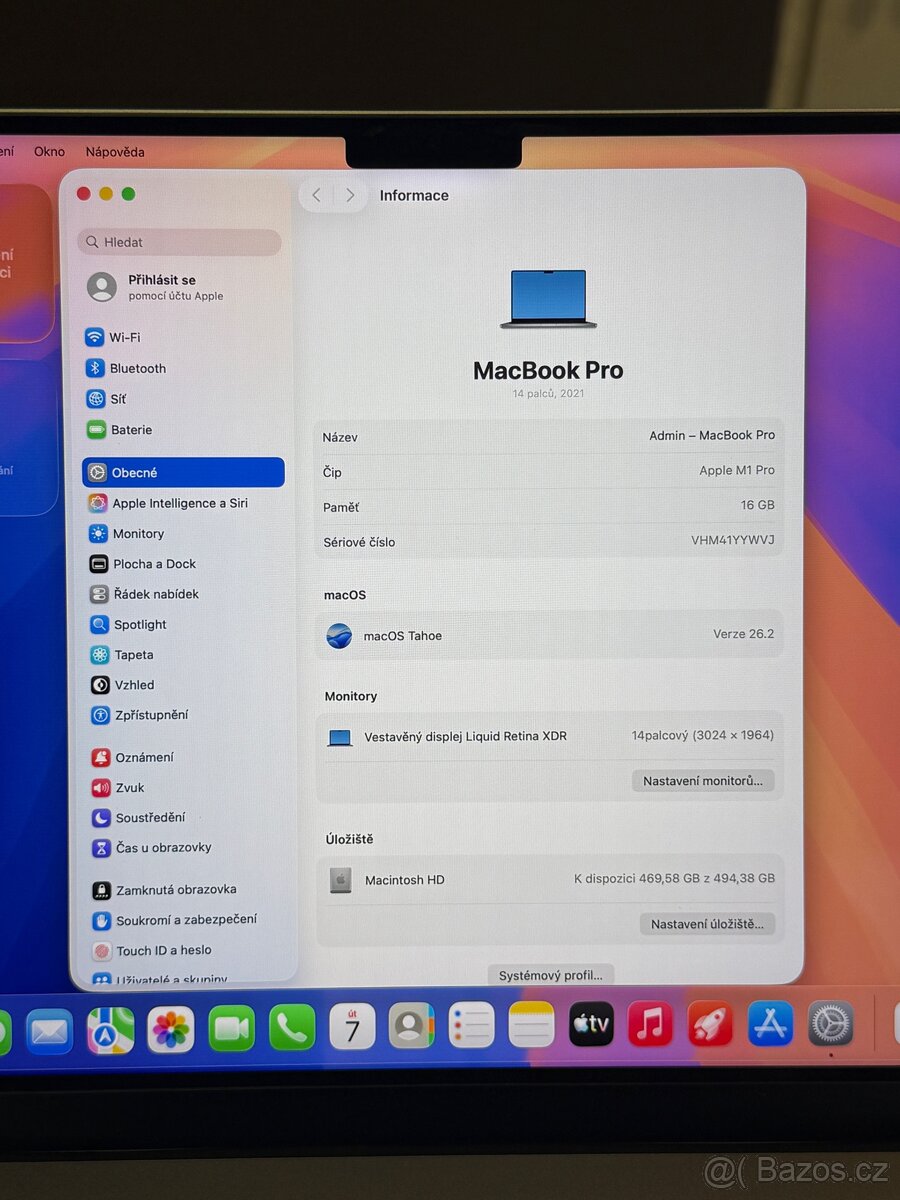This screenshot has width=900, height=1200.
Task: Go back with the left chevron
Action: pyautogui.click(x=316, y=195)
